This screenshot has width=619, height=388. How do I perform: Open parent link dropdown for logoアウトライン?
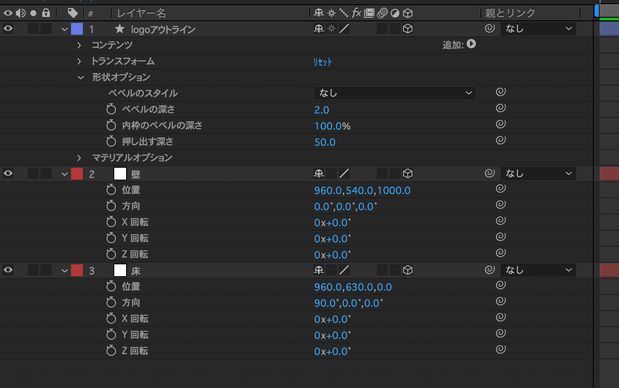pyautogui.click(x=538, y=28)
